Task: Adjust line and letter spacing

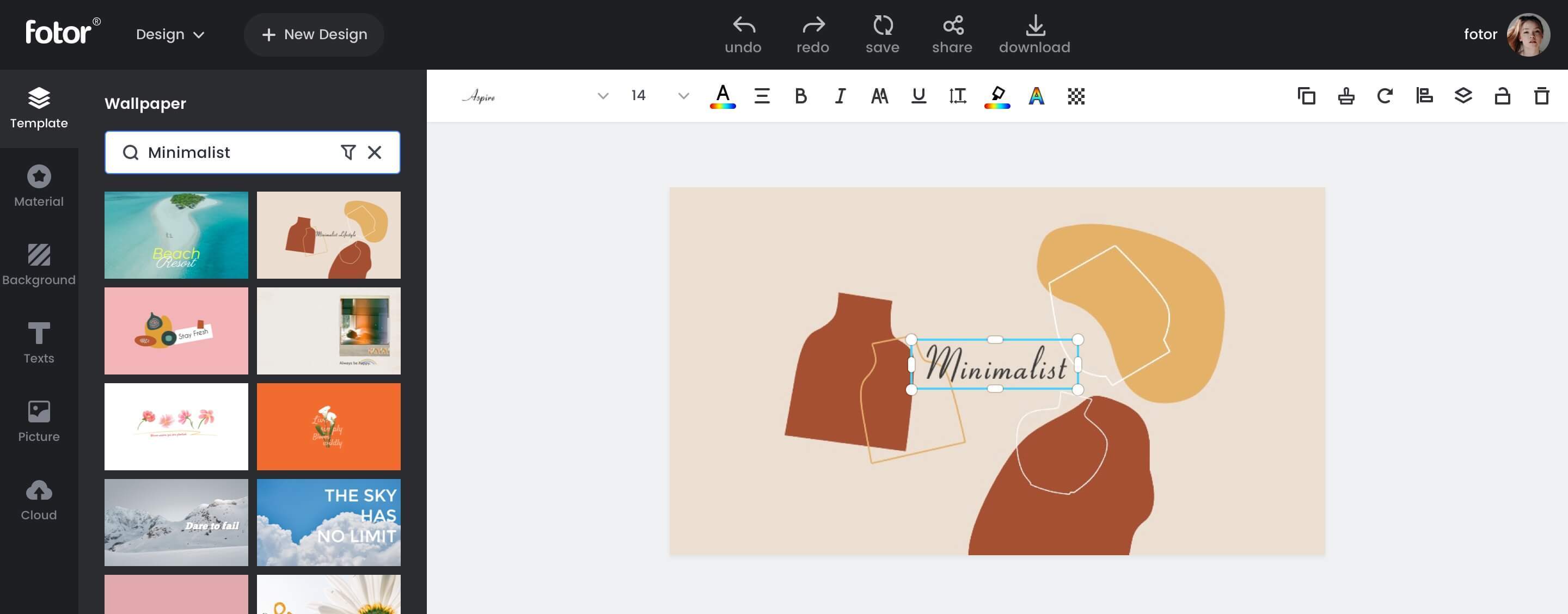Action: (x=958, y=96)
